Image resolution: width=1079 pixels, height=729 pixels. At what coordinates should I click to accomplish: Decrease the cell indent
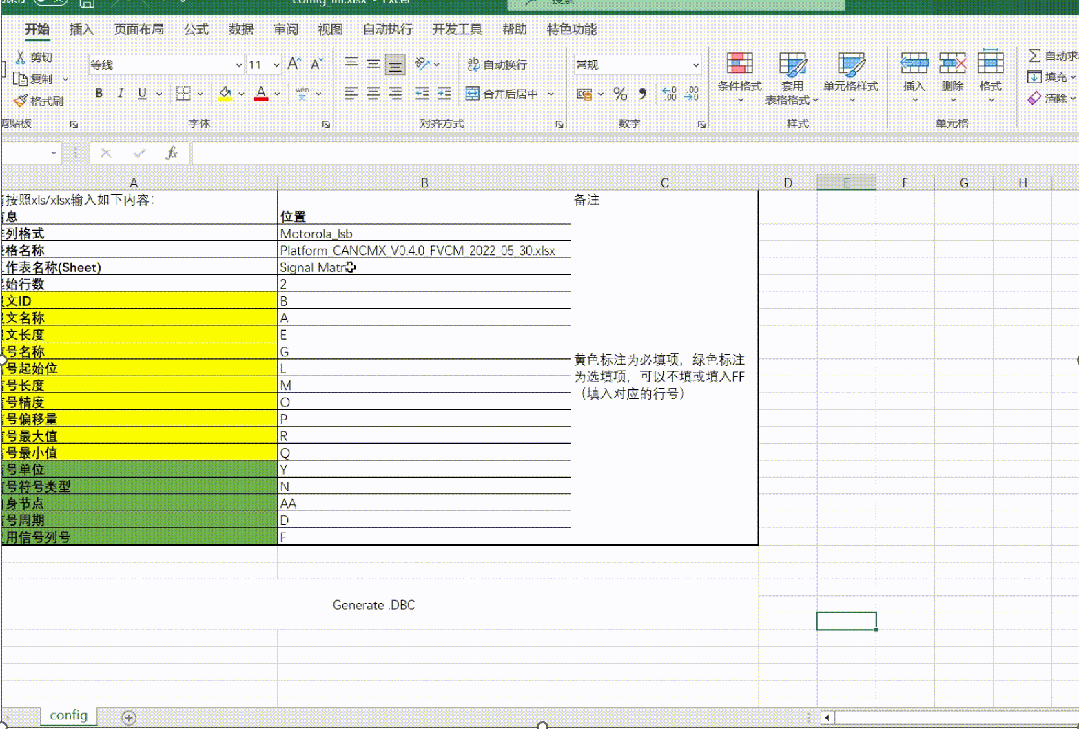pos(423,93)
